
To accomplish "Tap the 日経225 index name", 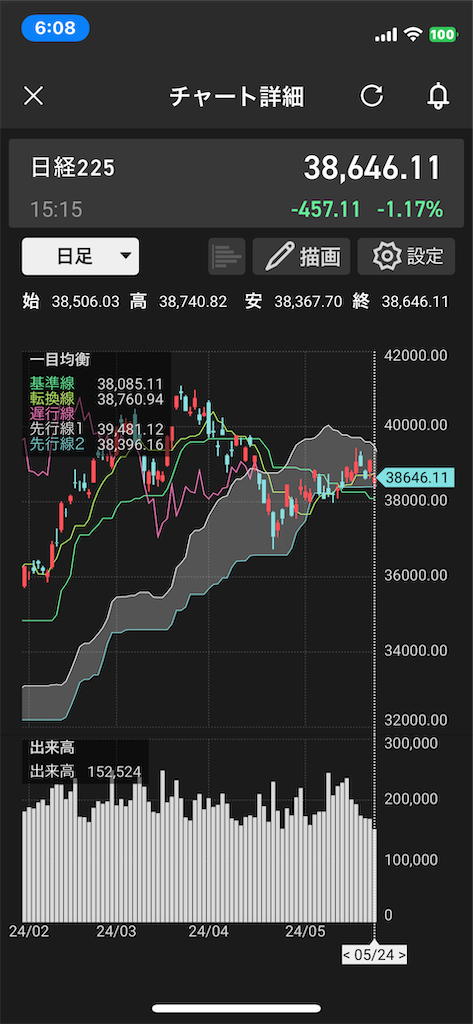I will 73,168.
